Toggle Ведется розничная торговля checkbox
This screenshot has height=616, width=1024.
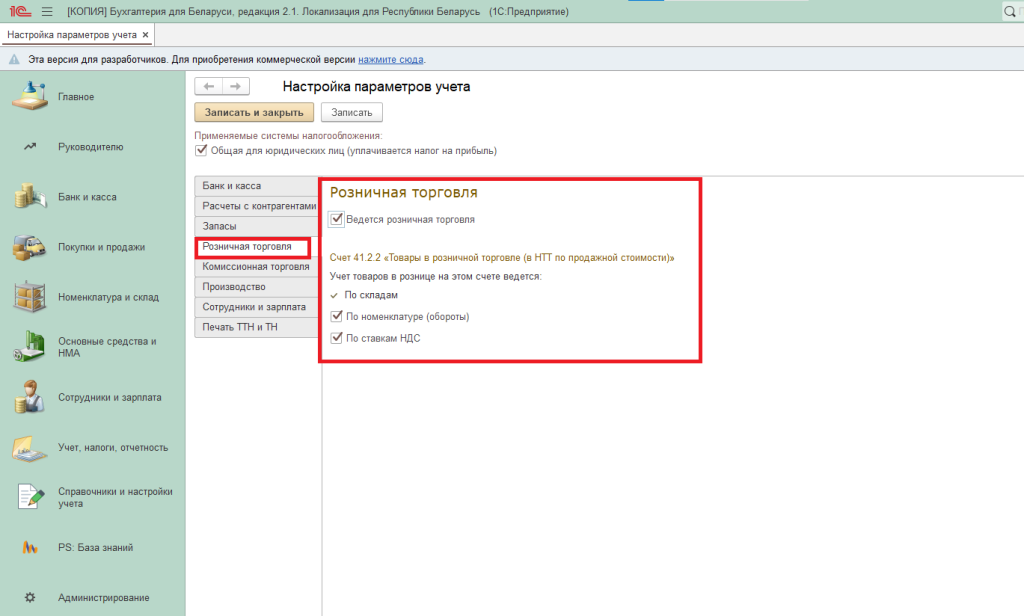(337, 219)
